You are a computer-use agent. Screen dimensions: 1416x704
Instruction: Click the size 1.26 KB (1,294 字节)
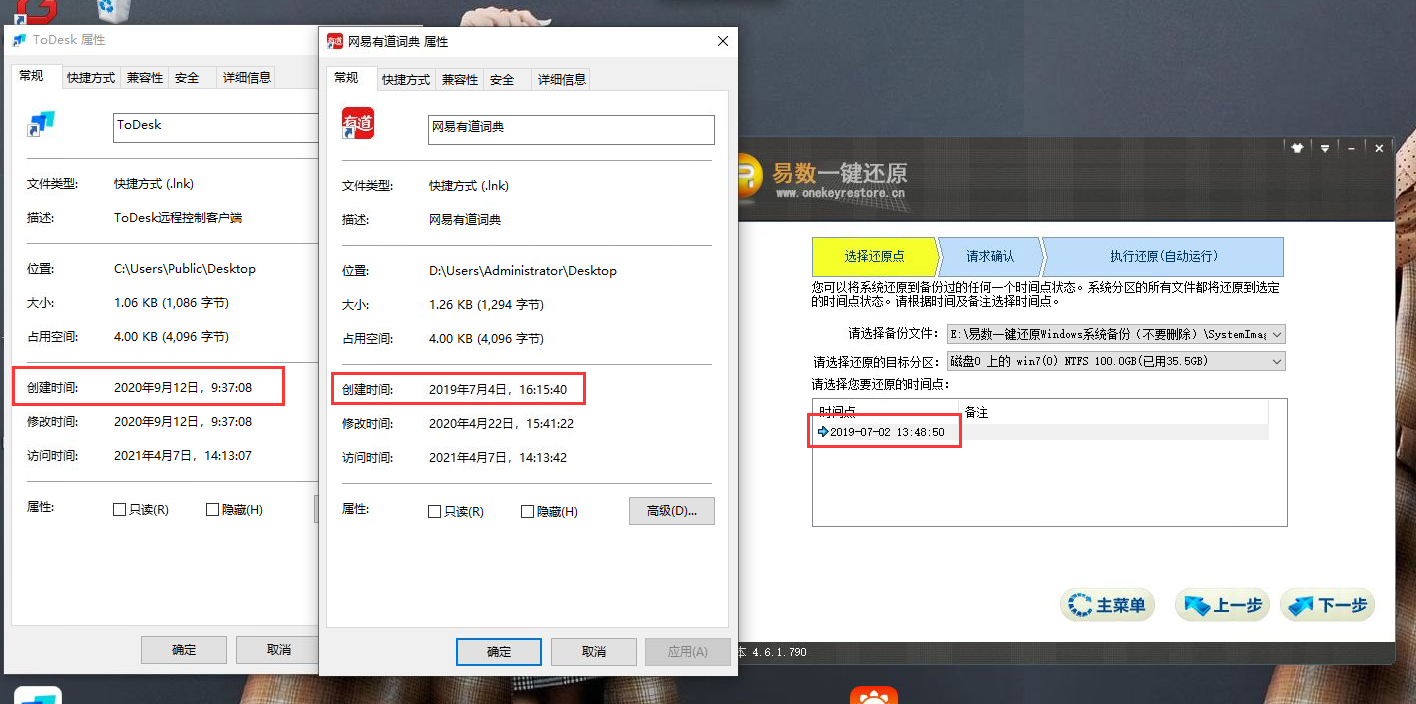click(x=486, y=305)
